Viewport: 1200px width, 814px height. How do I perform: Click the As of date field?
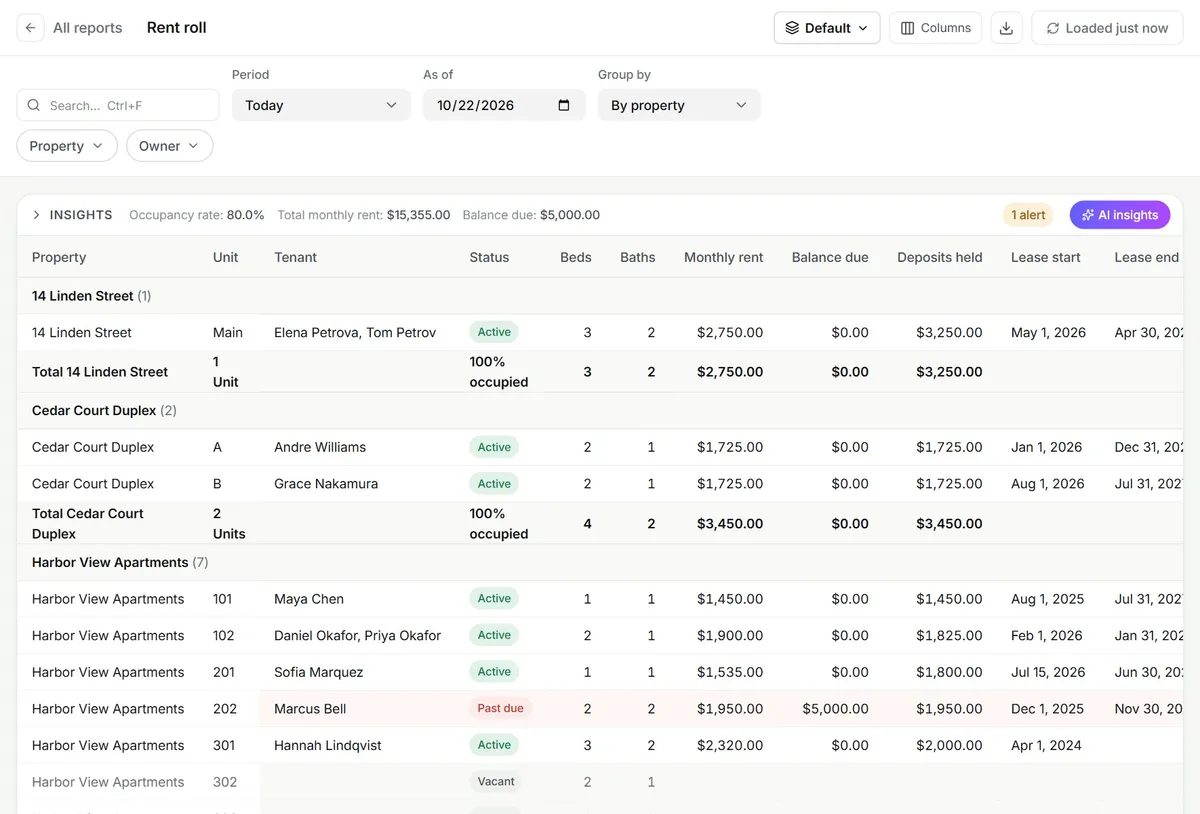coord(504,105)
